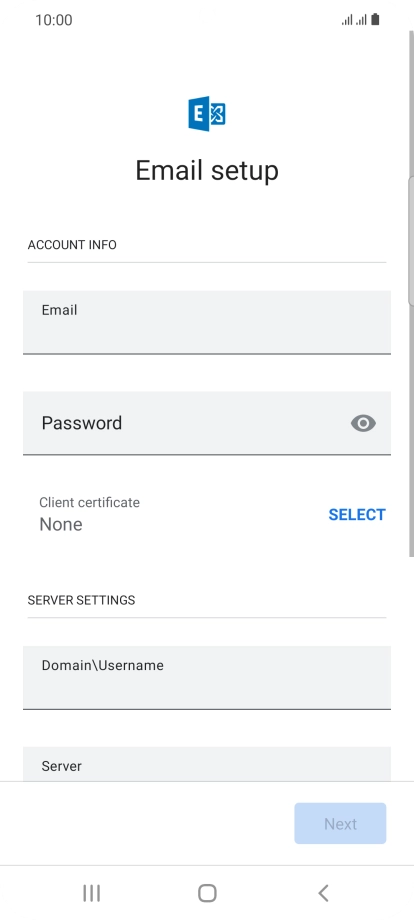Go to the home screen

coord(207,893)
